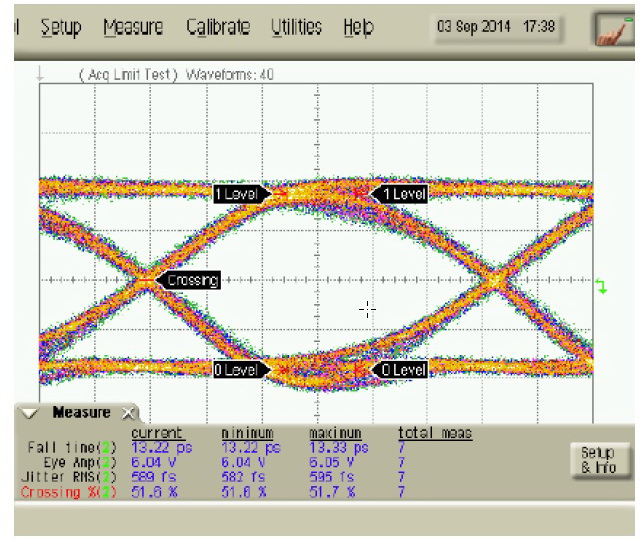Viewport: 642px width, 539px height.
Task: Collapse the Measure panel triangle
Action: 31,413
